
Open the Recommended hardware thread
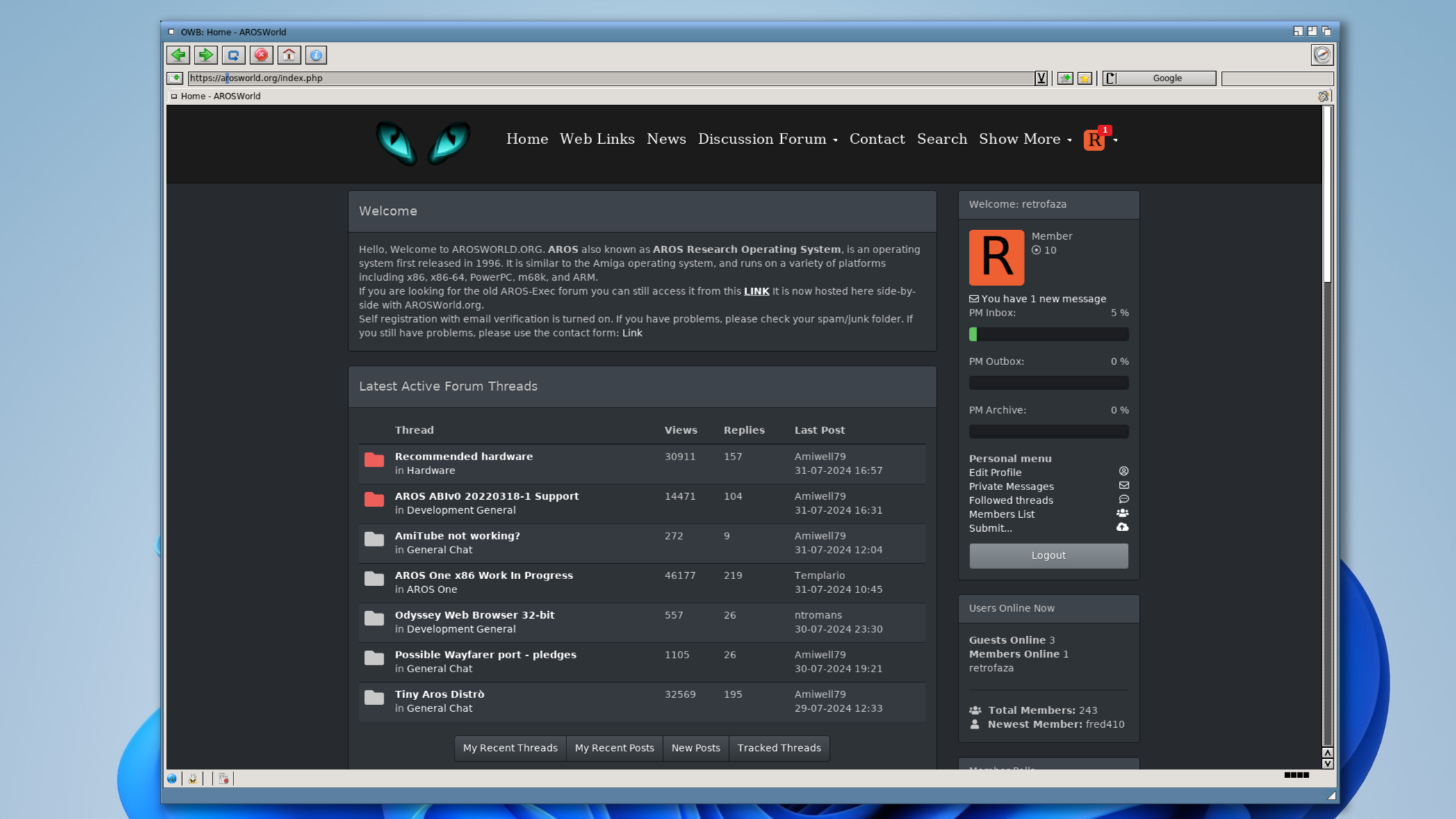click(464, 456)
